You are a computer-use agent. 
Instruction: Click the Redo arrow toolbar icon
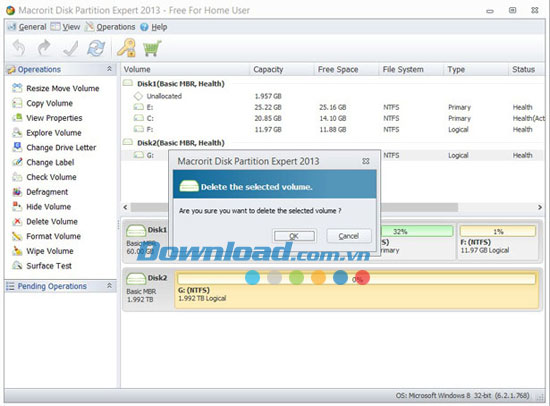tap(44, 48)
